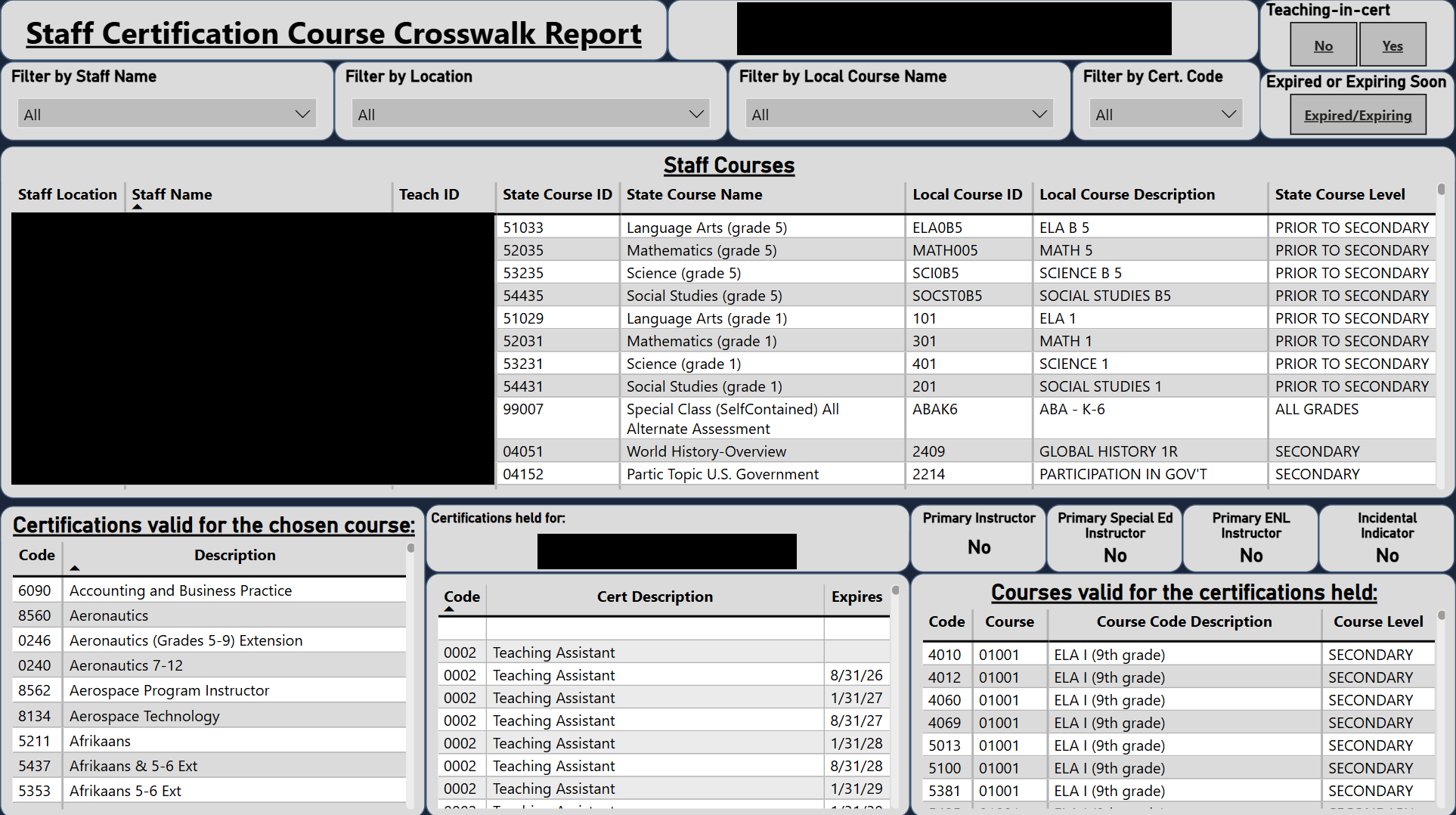1456x815 pixels.
Task: Select Aeronautics certification code 8560
Action: [x=35, y=615]
